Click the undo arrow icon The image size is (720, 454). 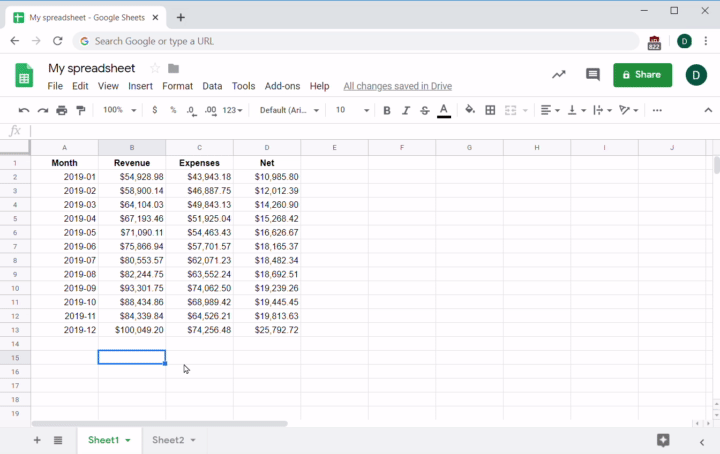coord(24,110)
